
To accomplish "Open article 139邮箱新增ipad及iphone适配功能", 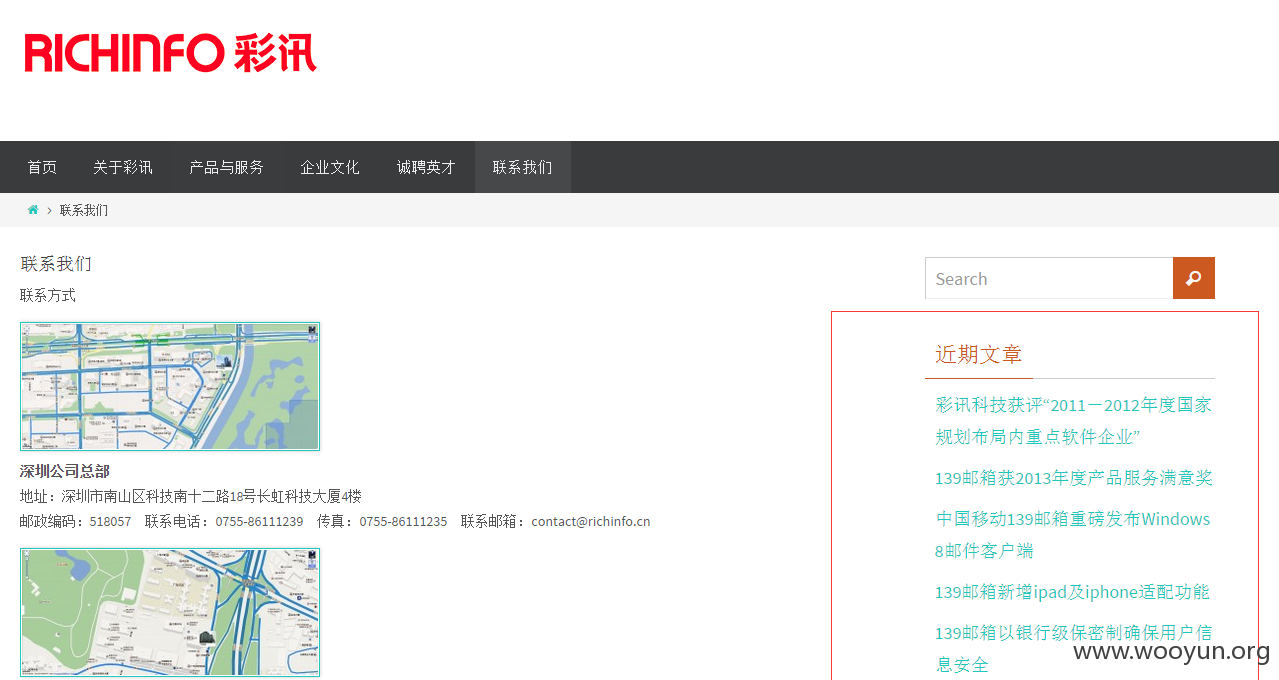I will [1072, 592].
